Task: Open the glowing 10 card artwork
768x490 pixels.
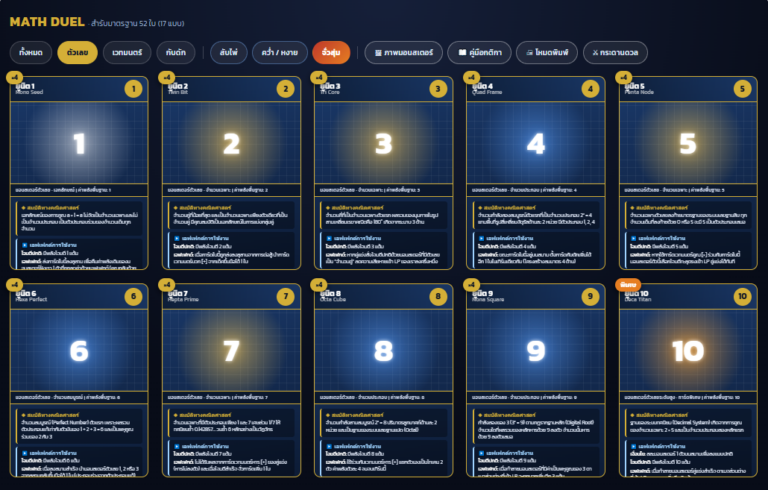Action: [x=688, y=350]
